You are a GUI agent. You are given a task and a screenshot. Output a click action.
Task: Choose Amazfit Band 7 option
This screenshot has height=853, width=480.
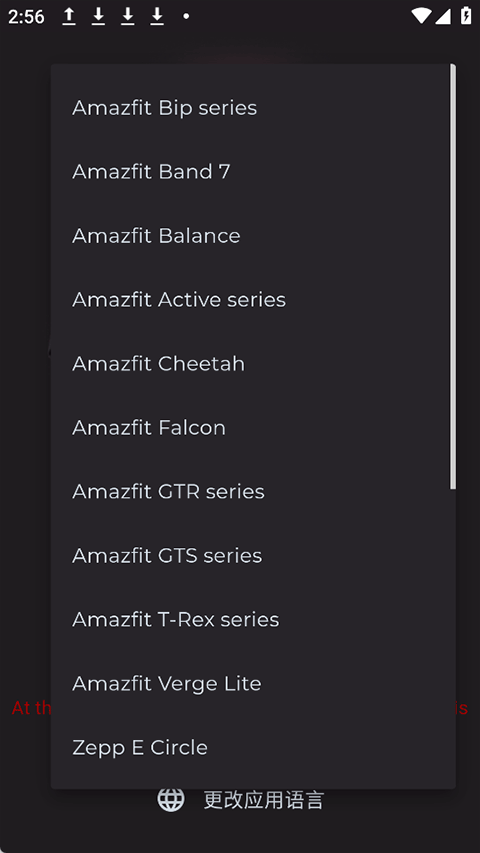[253, 172]
